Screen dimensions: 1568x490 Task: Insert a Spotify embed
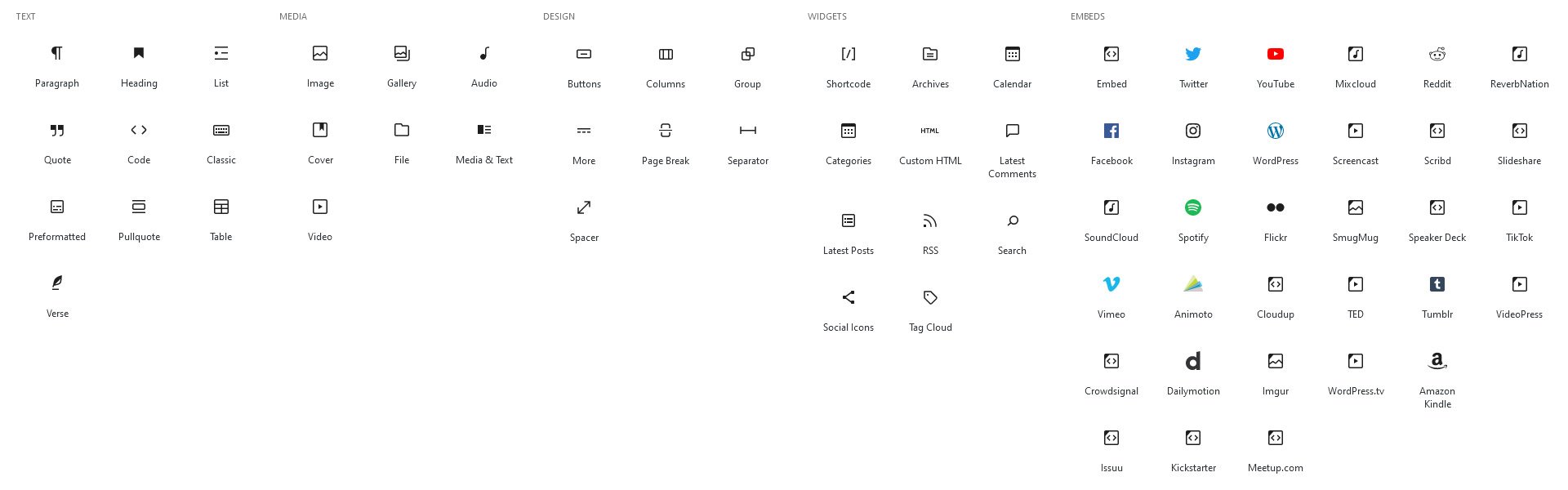pos(1193,220)
